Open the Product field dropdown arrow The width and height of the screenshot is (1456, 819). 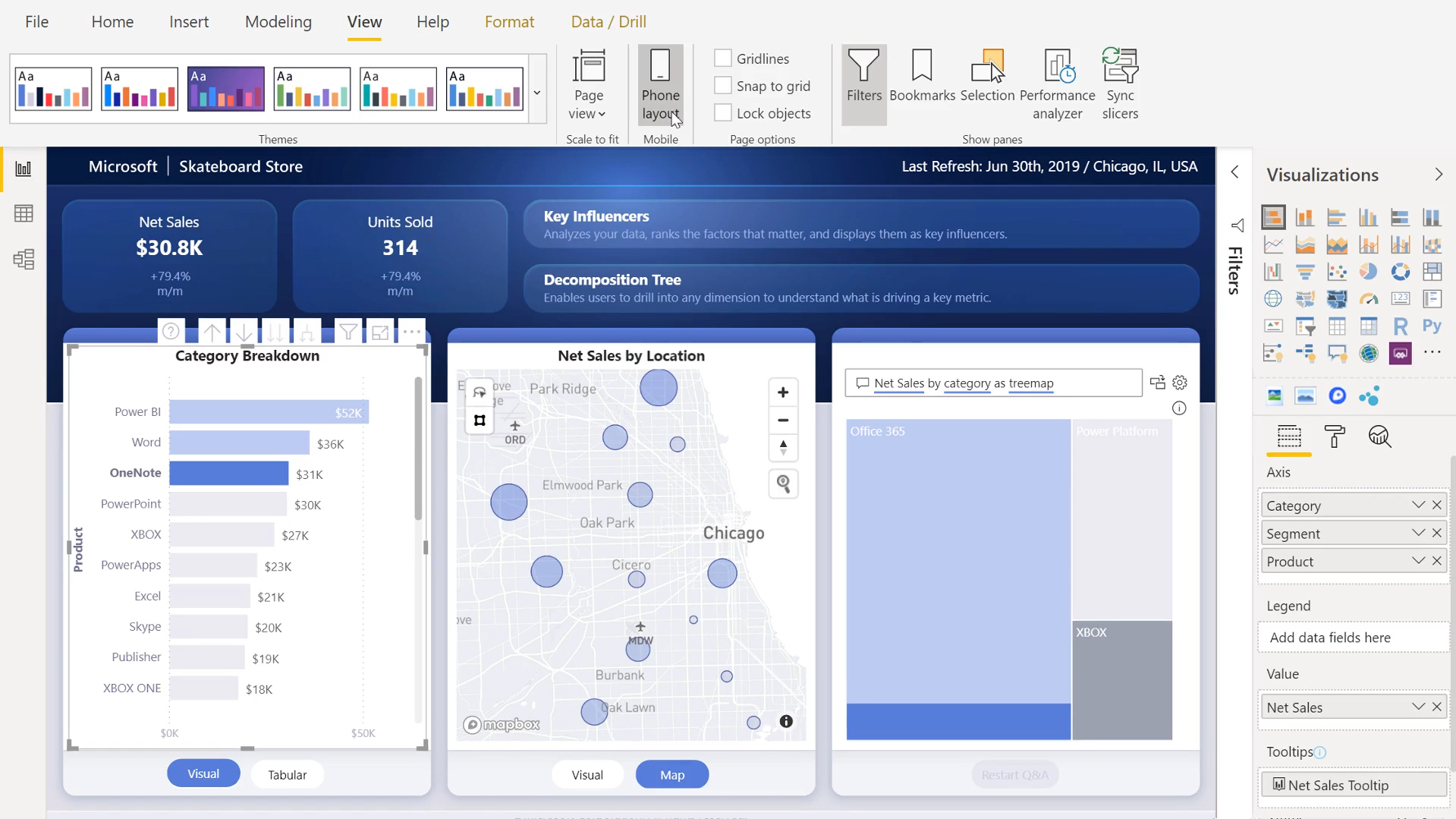click(x=1418, y=561)
